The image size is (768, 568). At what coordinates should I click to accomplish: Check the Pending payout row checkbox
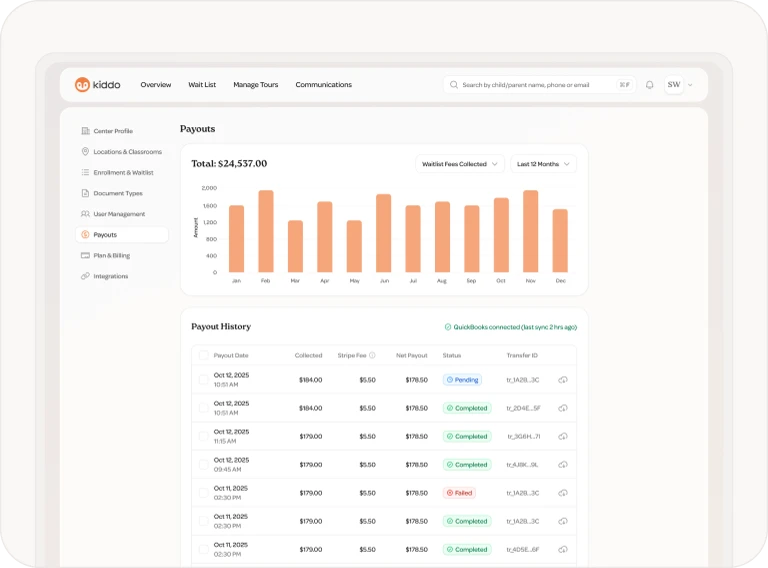[x=204, y=379]
